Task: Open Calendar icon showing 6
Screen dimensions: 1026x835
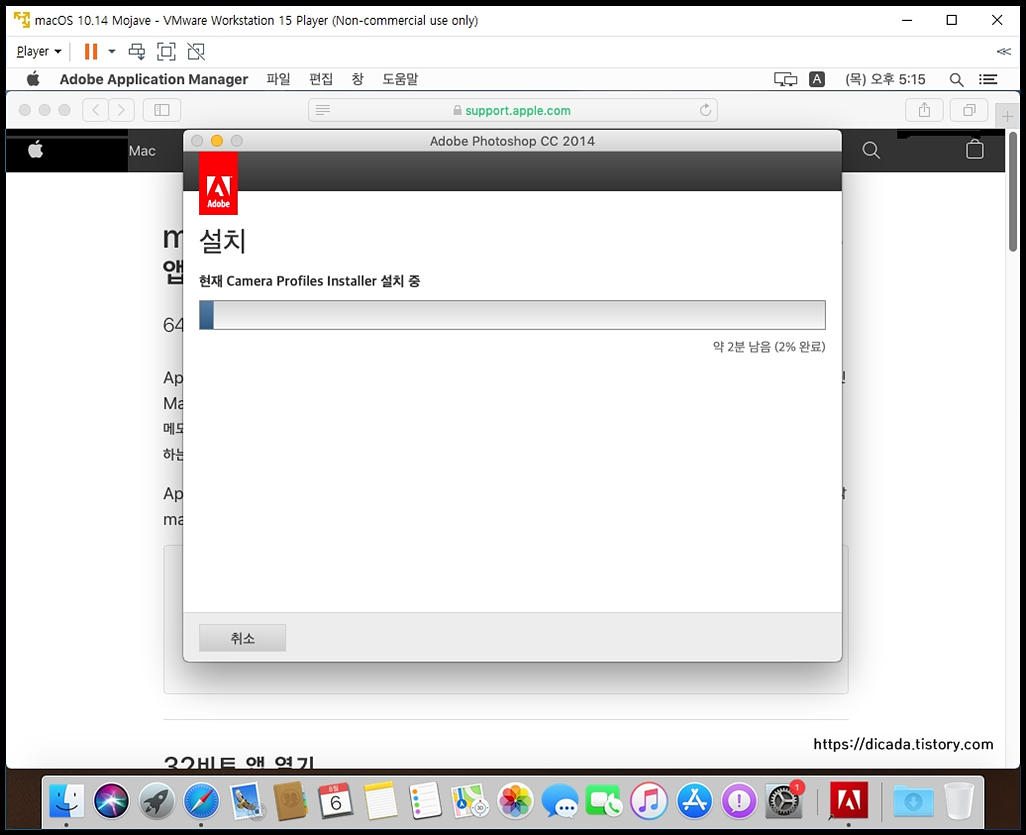Action: click(336, 801)
